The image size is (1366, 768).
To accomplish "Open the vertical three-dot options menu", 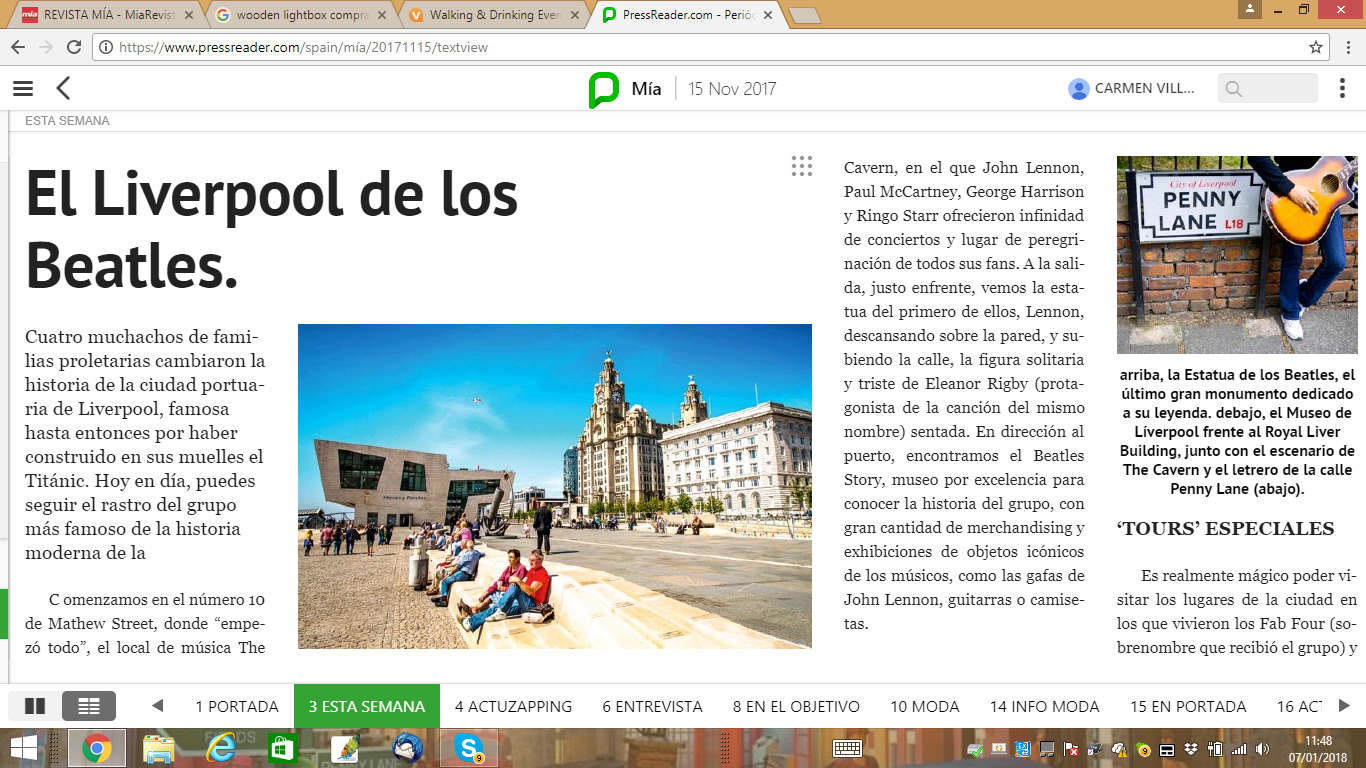I will click(1342, 89).
